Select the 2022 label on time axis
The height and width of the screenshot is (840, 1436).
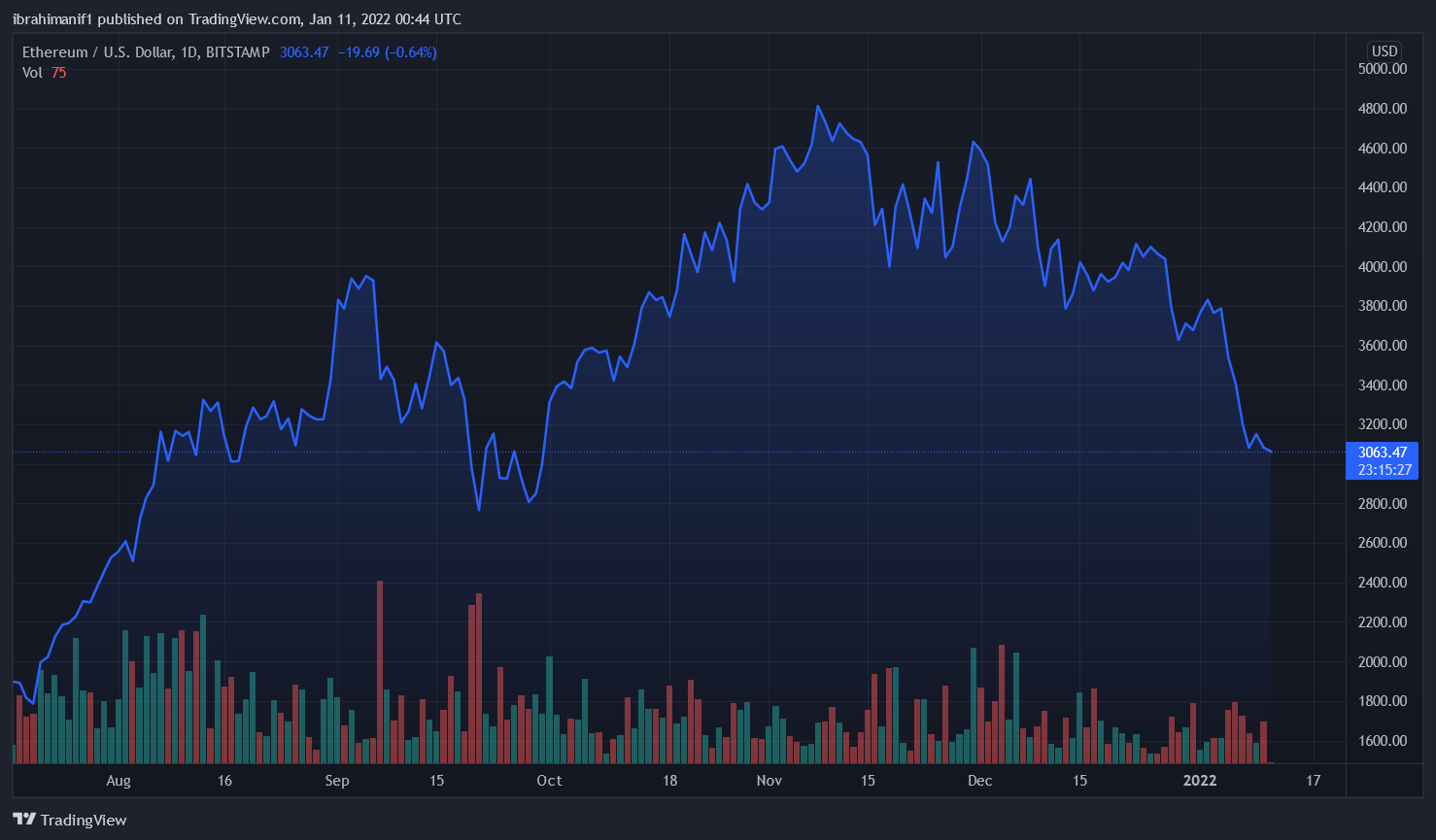pos(1200,781)
